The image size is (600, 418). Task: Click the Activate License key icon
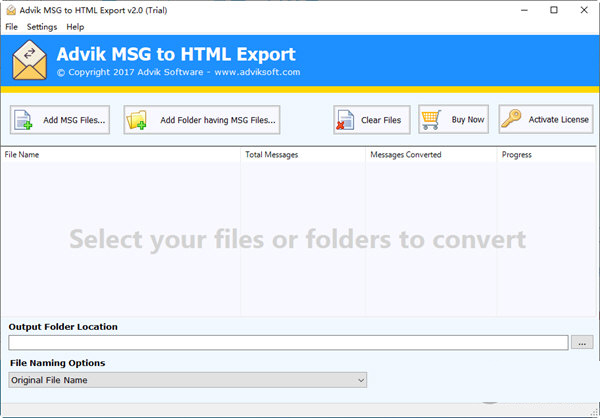(511, 119)
